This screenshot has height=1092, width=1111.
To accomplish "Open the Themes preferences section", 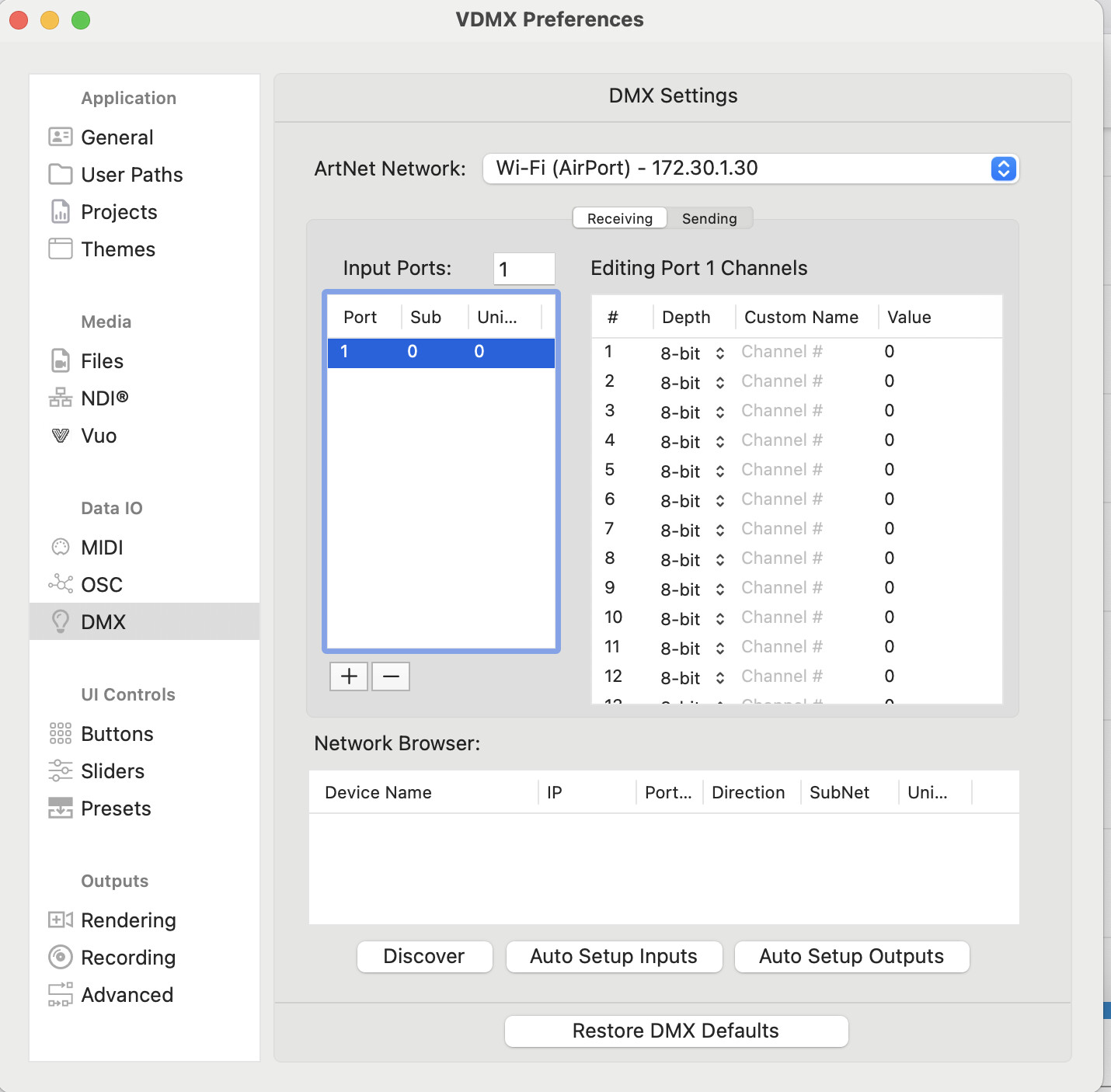I will 118,249.
